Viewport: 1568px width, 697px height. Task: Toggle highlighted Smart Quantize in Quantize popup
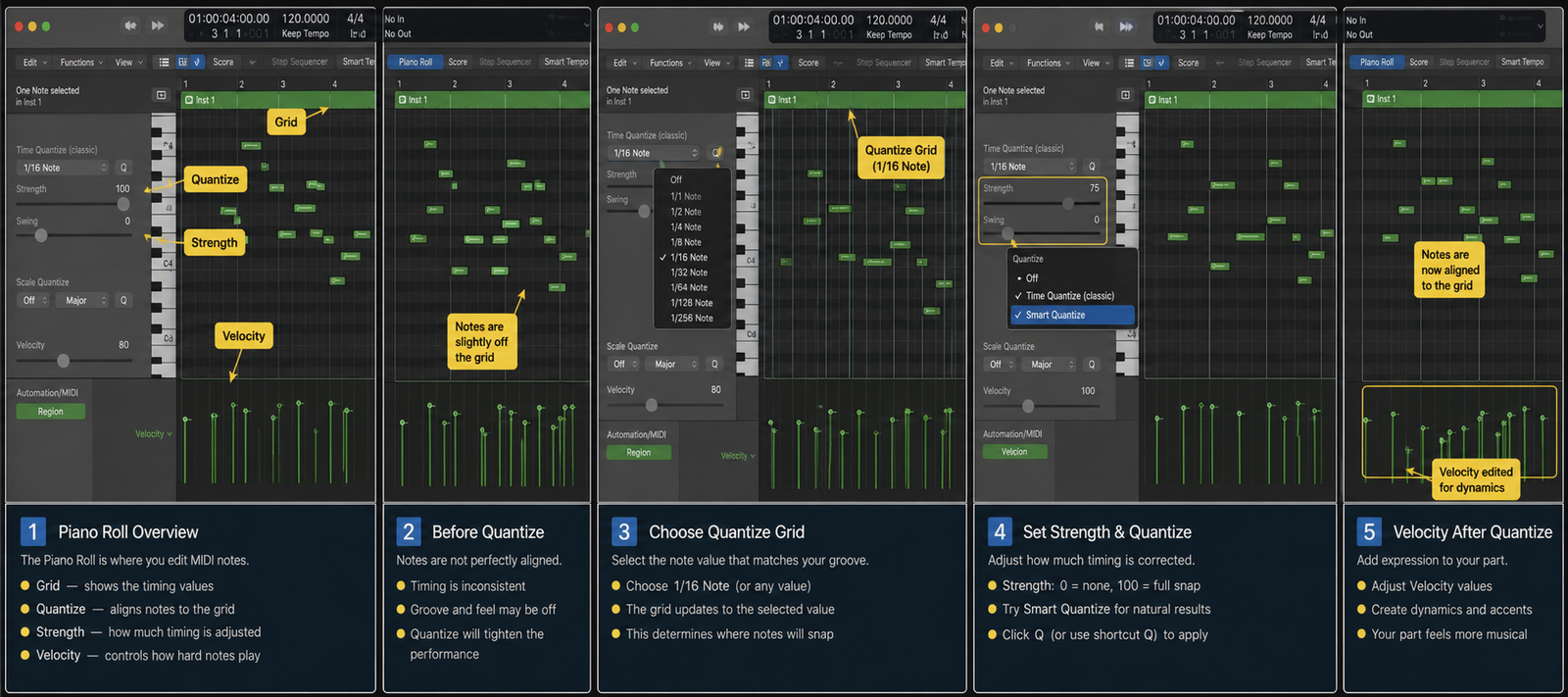click(1072, 315)
